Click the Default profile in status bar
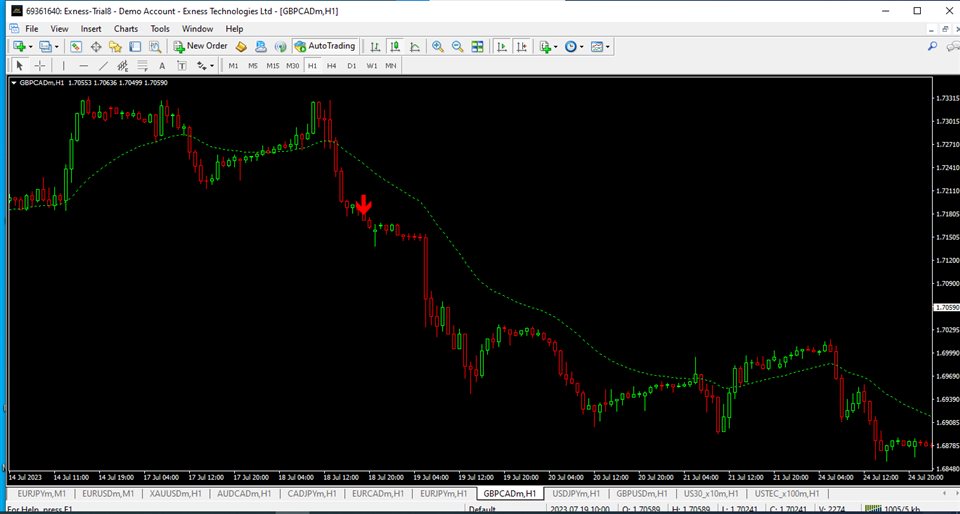The height and width of the screenshot is (514, 960). pos(482,509)
